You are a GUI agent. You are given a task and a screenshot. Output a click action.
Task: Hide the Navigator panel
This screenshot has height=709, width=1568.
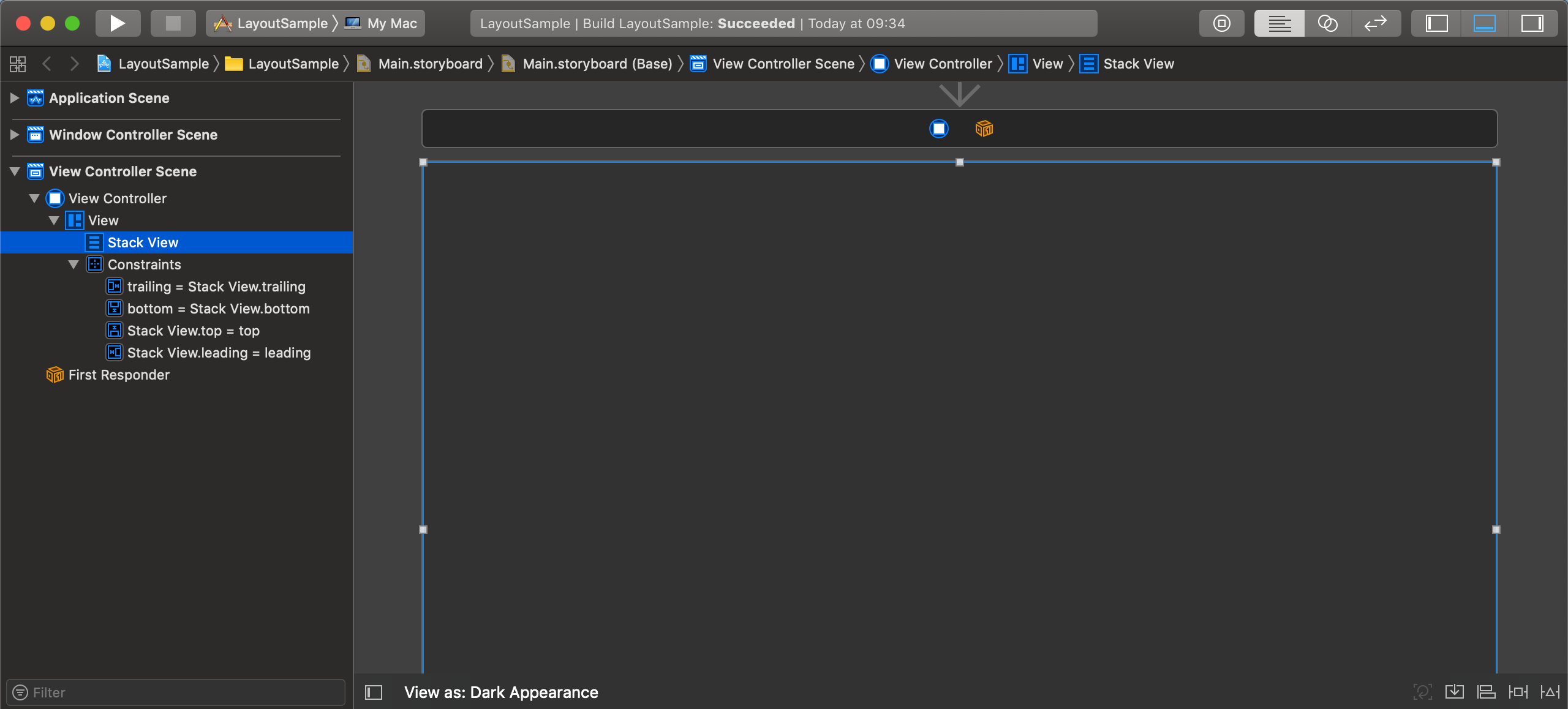click(x=1436, y=23)
